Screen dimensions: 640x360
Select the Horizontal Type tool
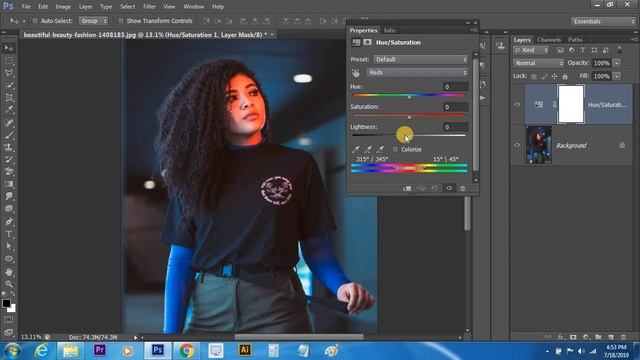[x=9, y=234]
